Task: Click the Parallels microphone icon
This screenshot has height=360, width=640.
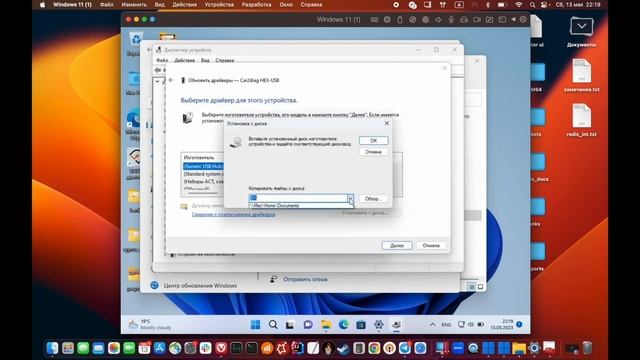Action: click(451, 20)
